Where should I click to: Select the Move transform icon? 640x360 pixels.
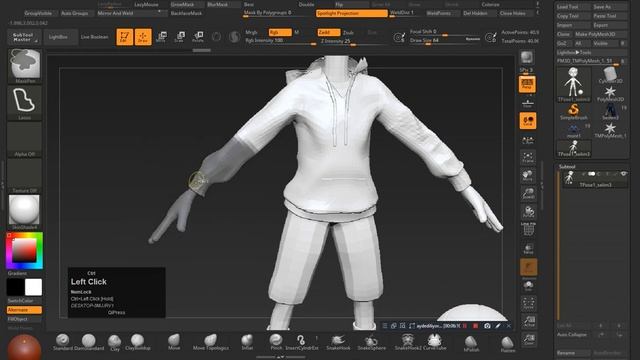[161, 37]
